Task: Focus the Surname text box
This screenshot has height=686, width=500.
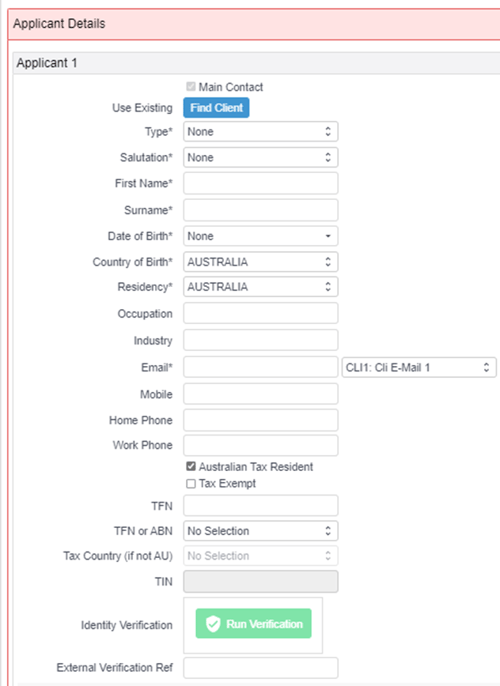Action: pyautogui.click(x=260, y=210)
